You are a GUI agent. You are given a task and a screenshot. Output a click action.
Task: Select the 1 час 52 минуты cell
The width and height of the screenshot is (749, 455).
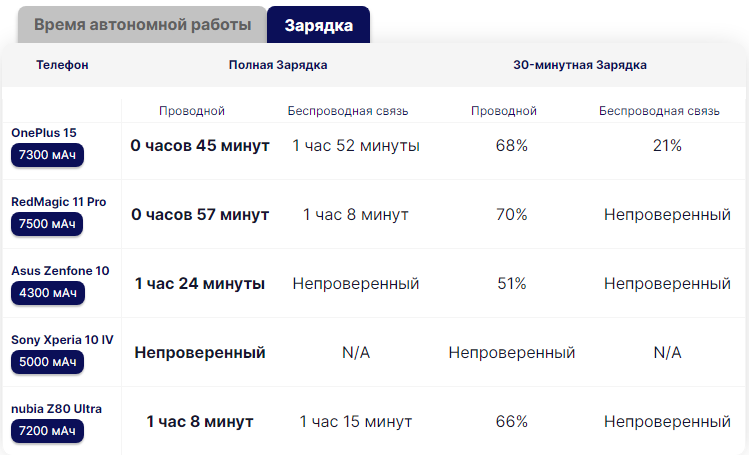356,145
